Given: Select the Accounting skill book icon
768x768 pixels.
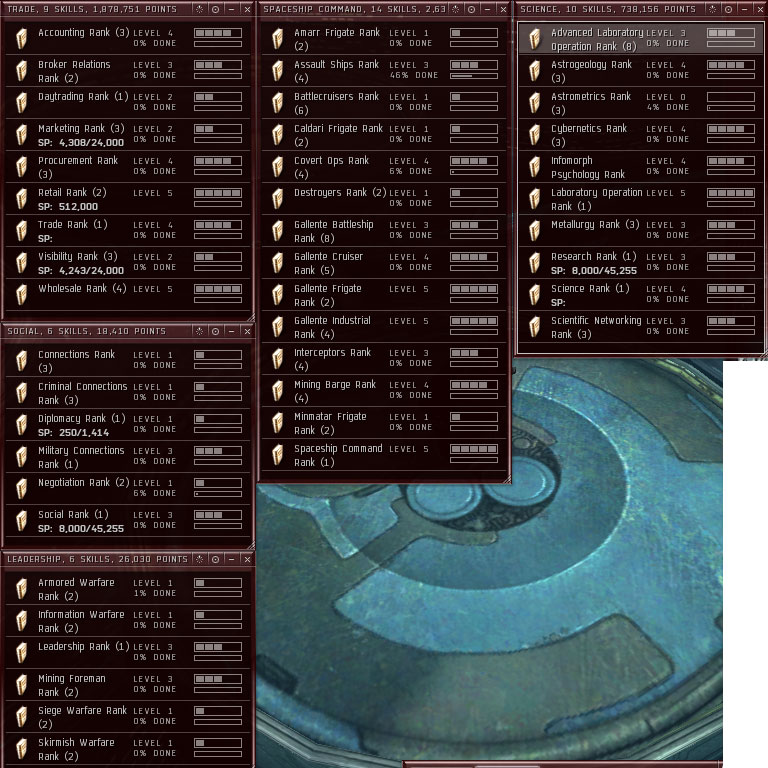Looking at the screenshot, I should pos(21,38).
